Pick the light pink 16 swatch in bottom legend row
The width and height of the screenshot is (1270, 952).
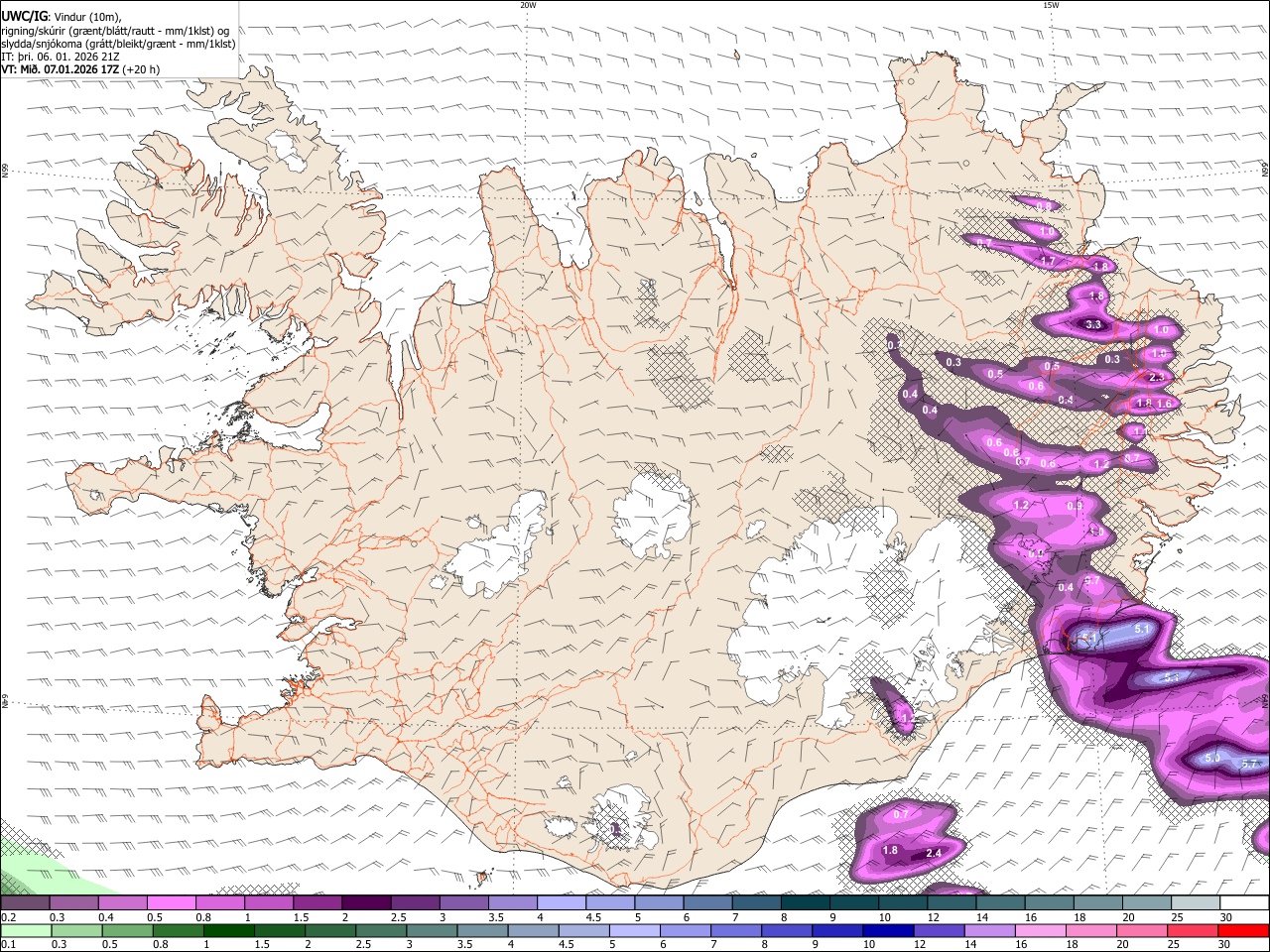click(1042, 930)
